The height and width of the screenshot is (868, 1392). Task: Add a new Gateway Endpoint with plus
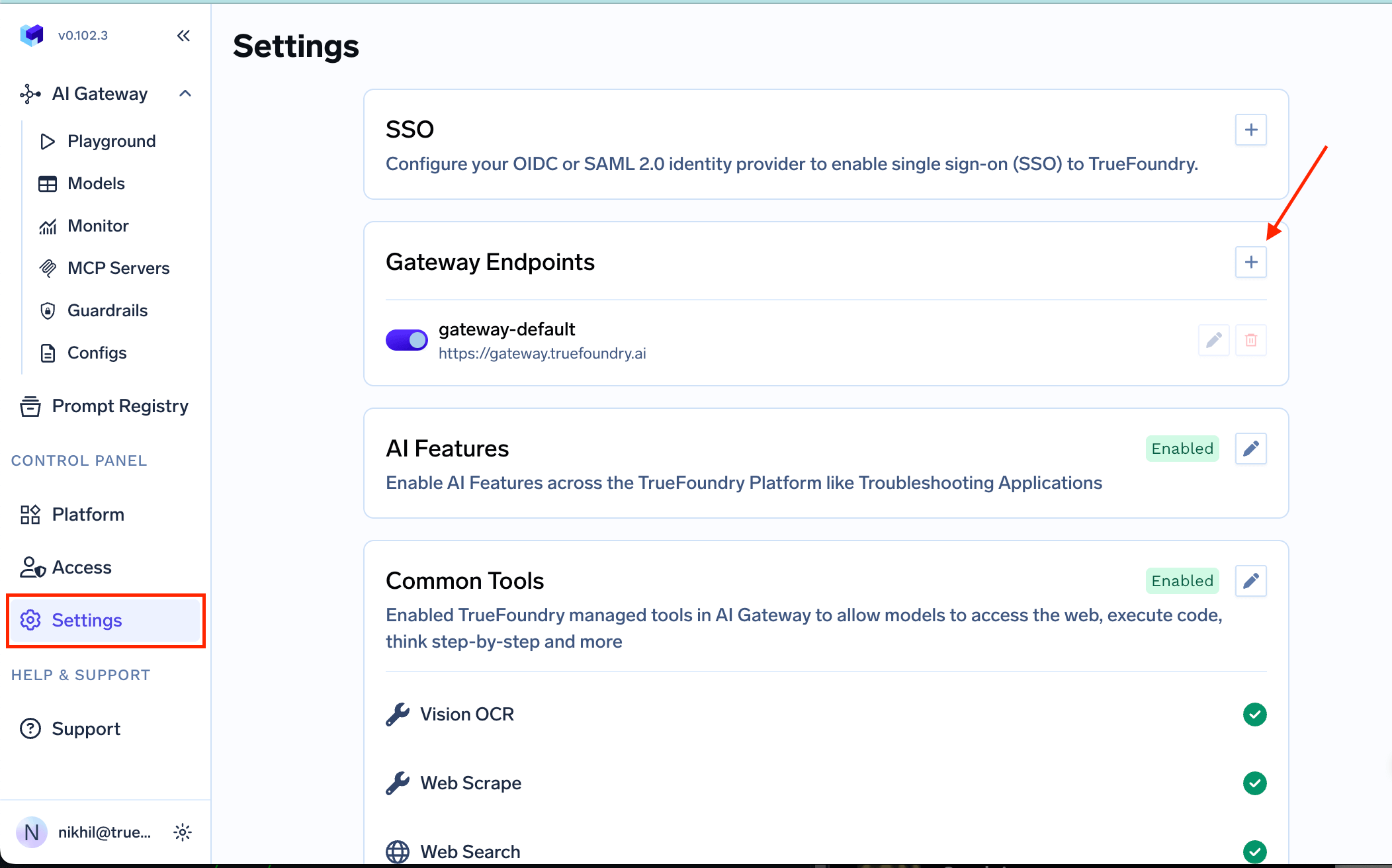pos(1250,262)
